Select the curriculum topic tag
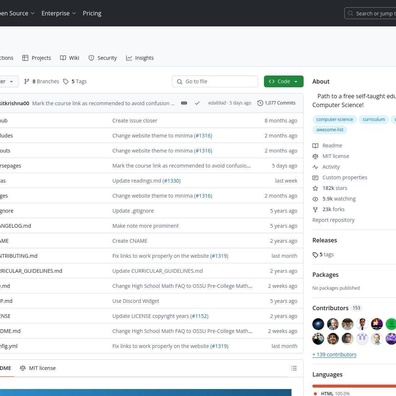The width and height of the screenshot is (396, 396). point(374,119)
